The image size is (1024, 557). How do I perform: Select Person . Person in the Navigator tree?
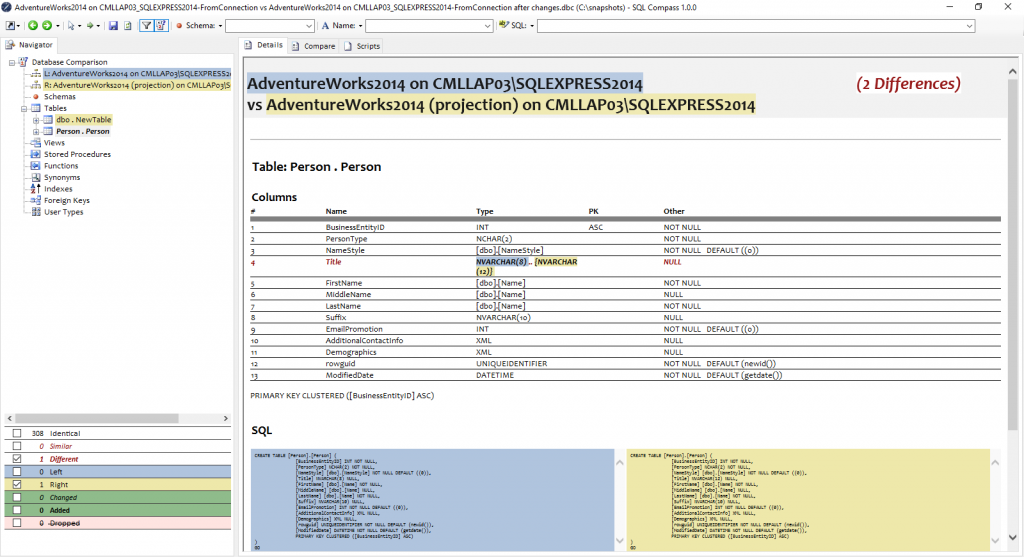coord(82,131)
